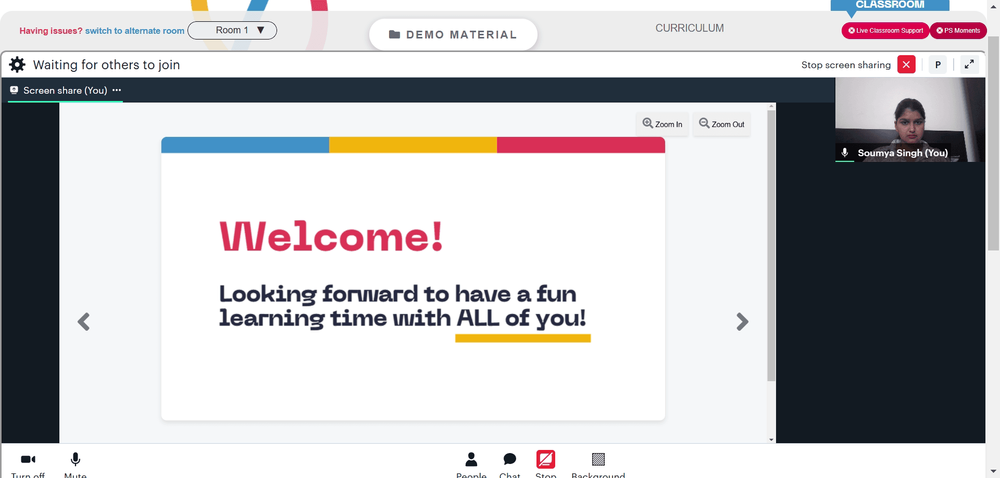
Task: Open Background effects option
Action: click(x=598, y=465)
